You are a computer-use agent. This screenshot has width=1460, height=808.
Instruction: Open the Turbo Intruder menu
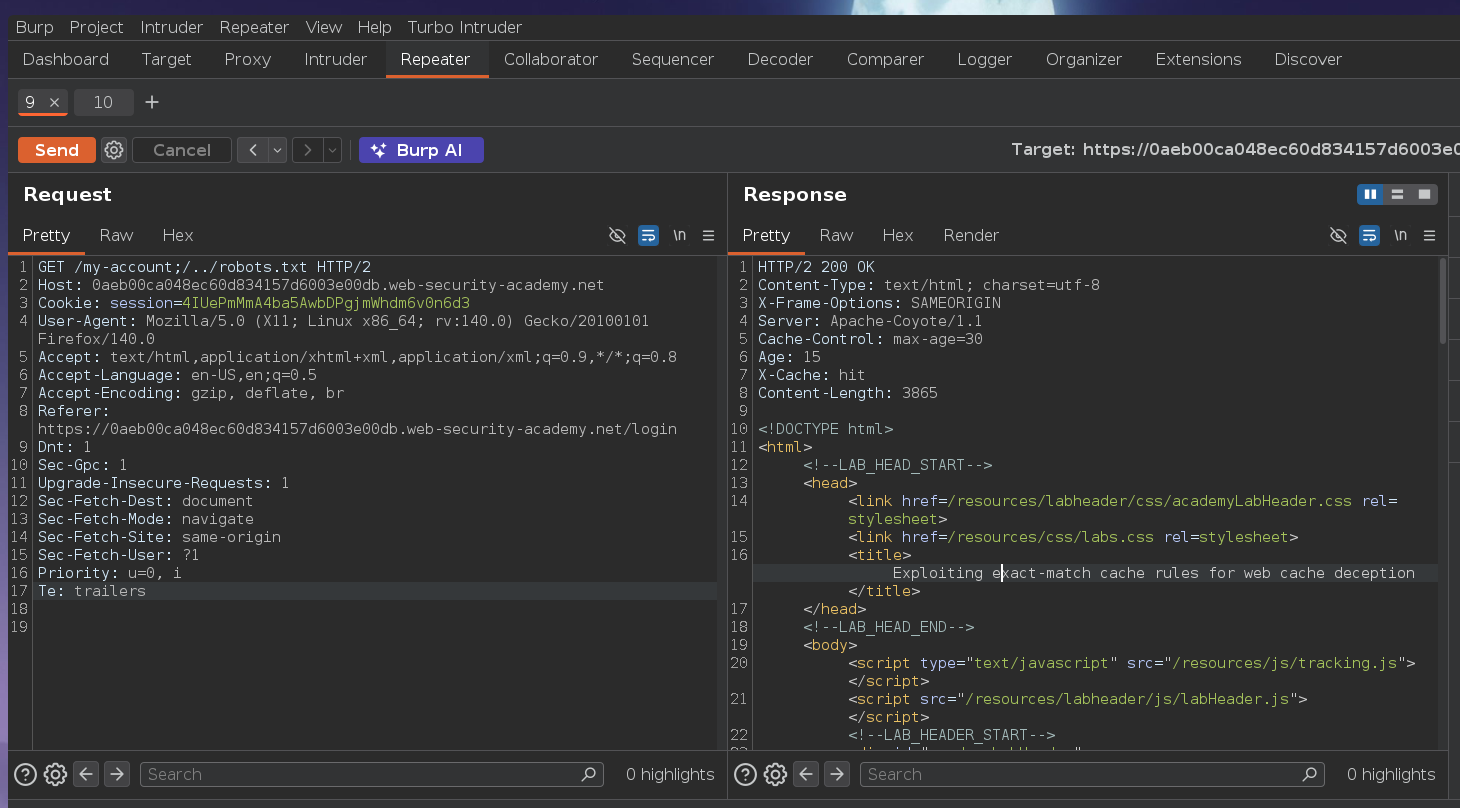pos(465,27)
